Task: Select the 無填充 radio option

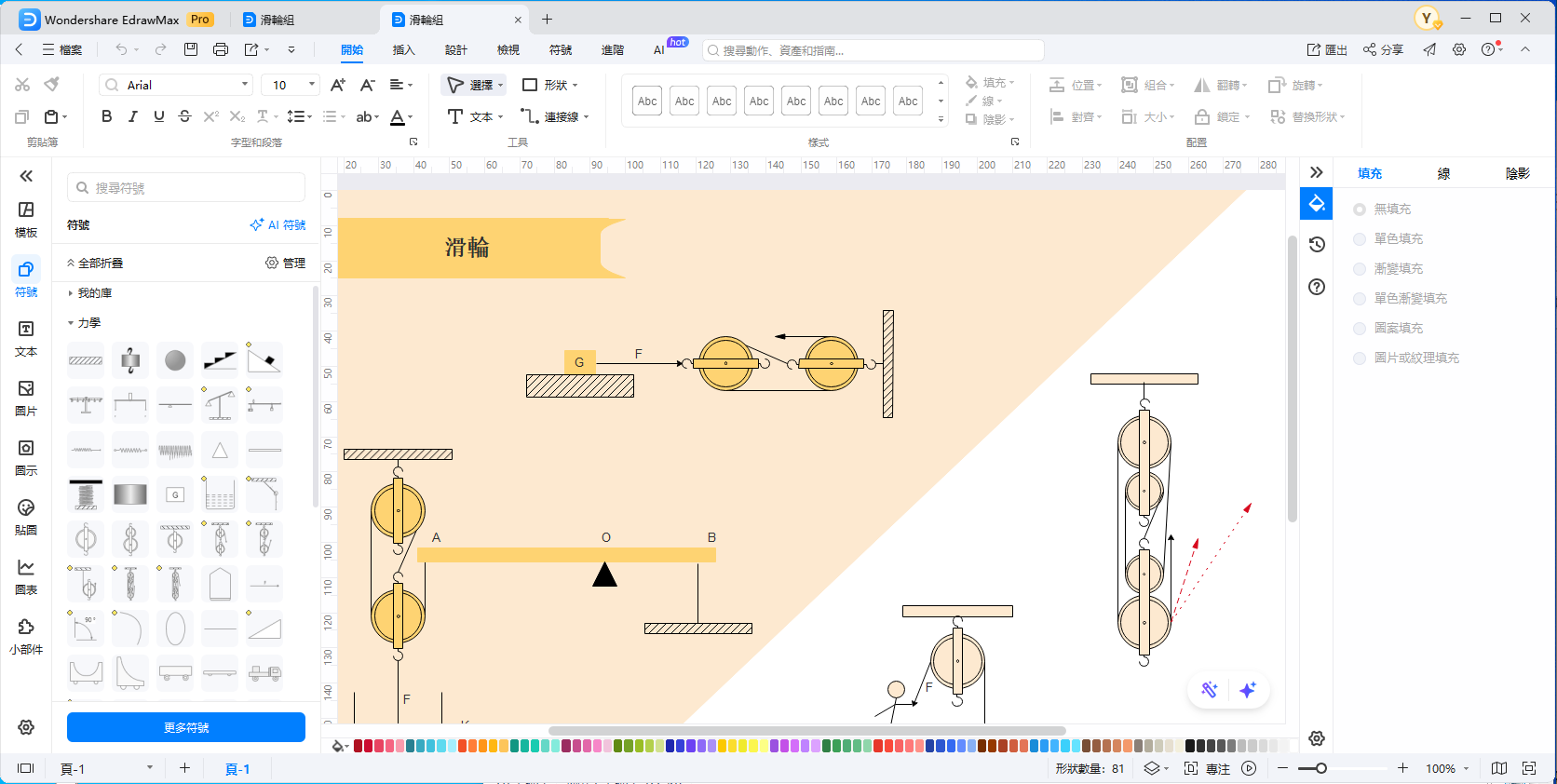Action: [1360, 210]
